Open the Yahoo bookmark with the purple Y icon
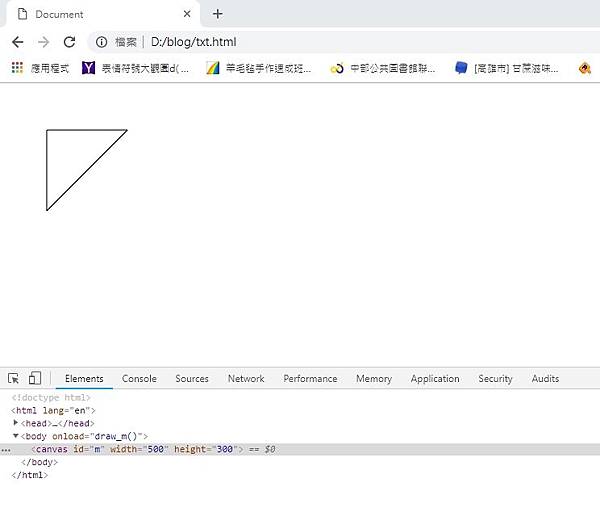This screenshot has width=600, height=529. pos(135,68)
